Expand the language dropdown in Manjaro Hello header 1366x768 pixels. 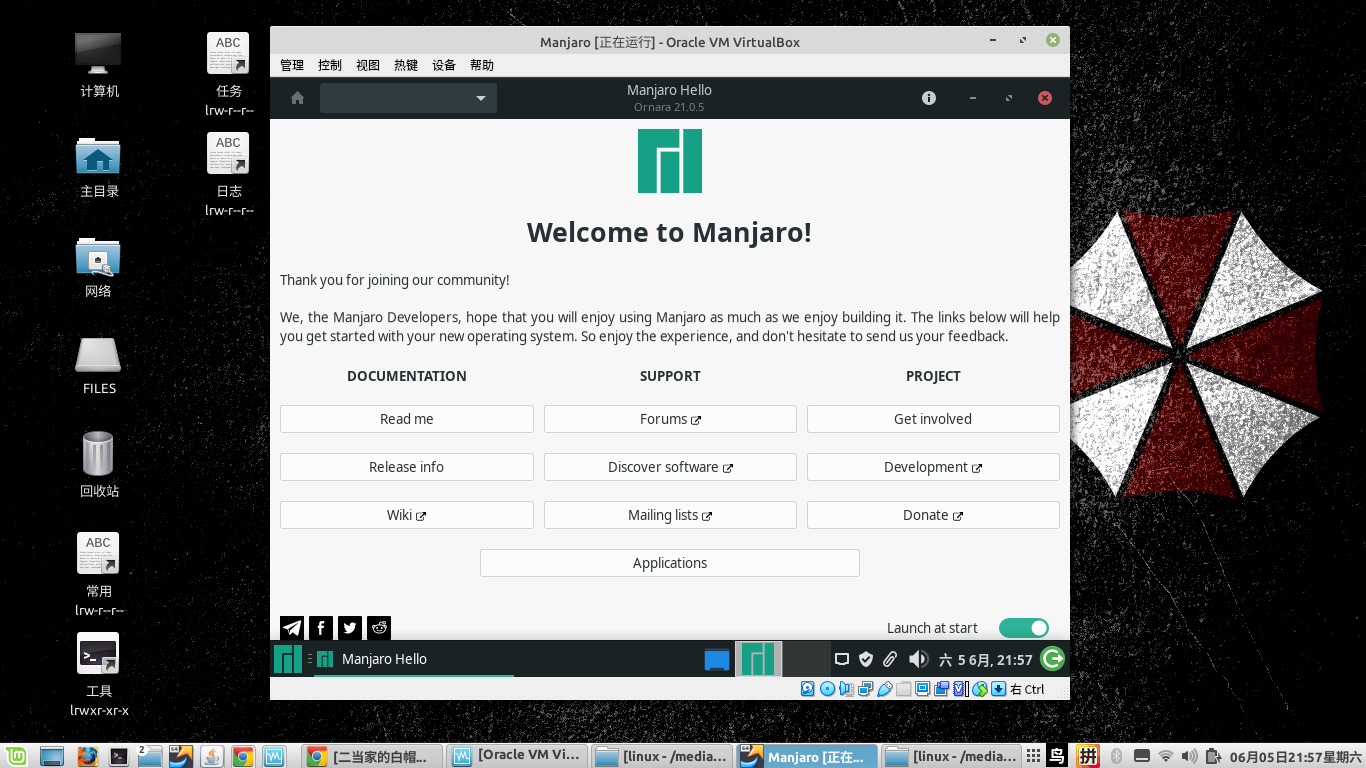(x=408, y=98)
